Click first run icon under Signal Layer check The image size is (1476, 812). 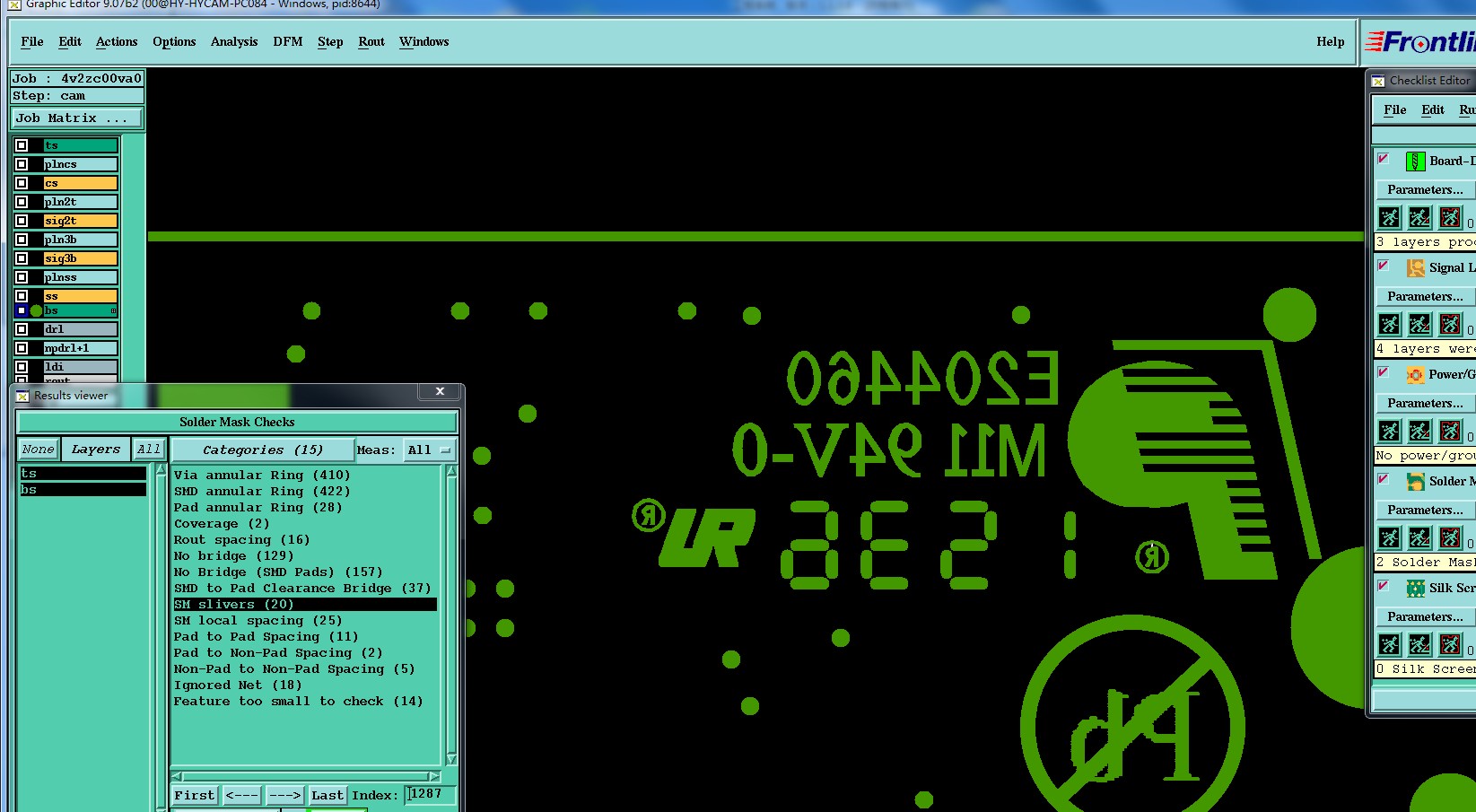point(1389,324)
